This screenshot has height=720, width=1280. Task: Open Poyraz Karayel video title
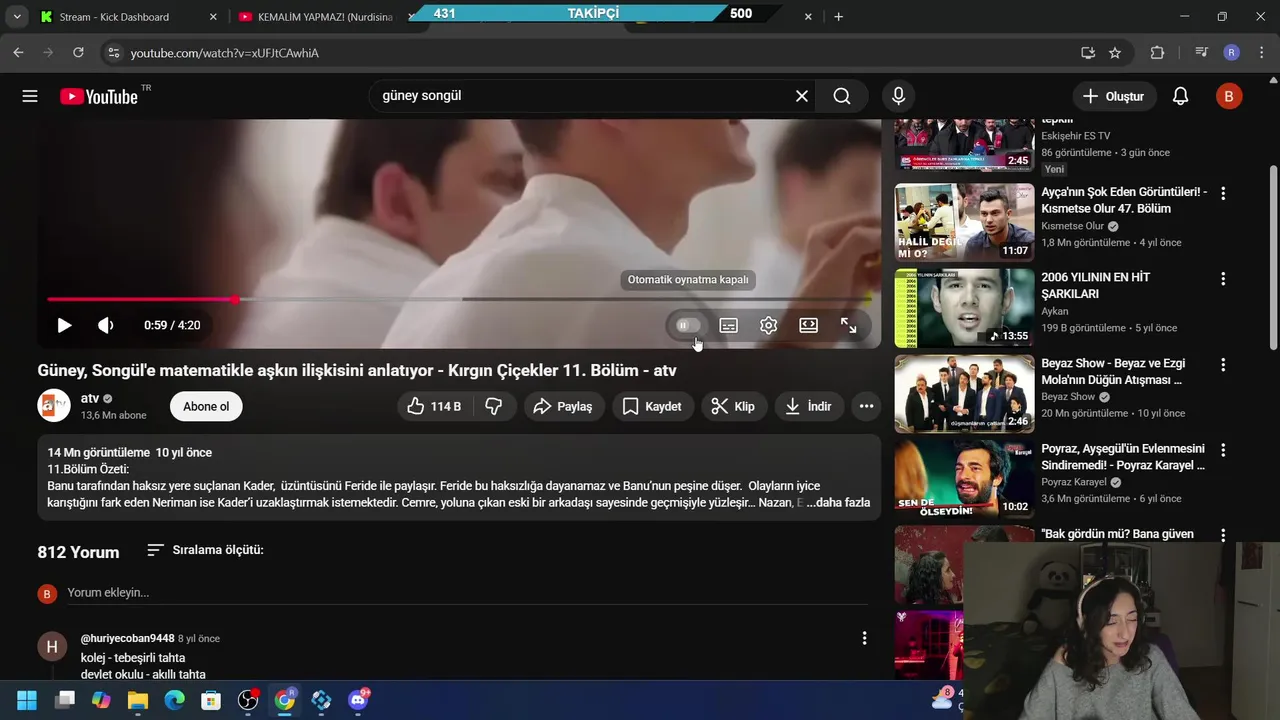coord(1123,457)
